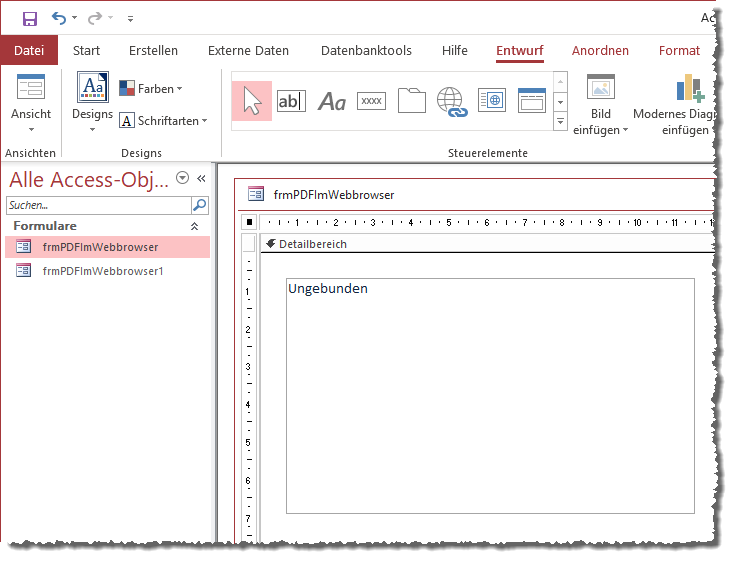Switch to the Anordnen tab
The image size is (733, 561).
(x=600, y=50)
